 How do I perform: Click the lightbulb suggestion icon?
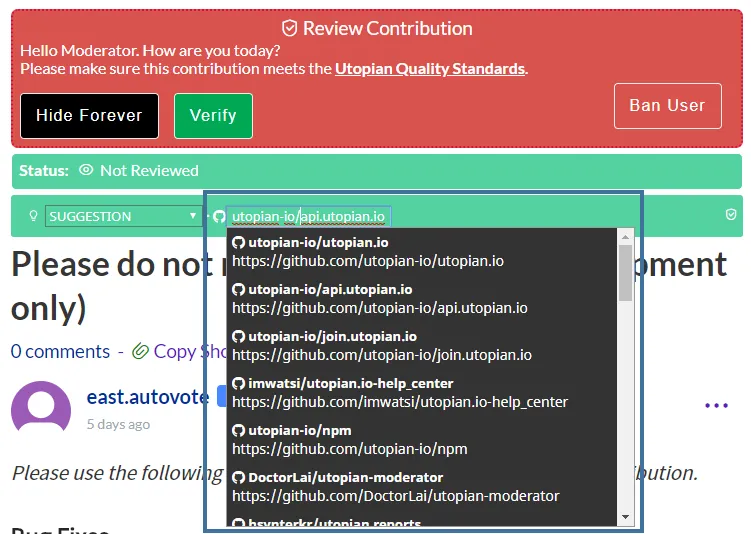tap(33, 216)
